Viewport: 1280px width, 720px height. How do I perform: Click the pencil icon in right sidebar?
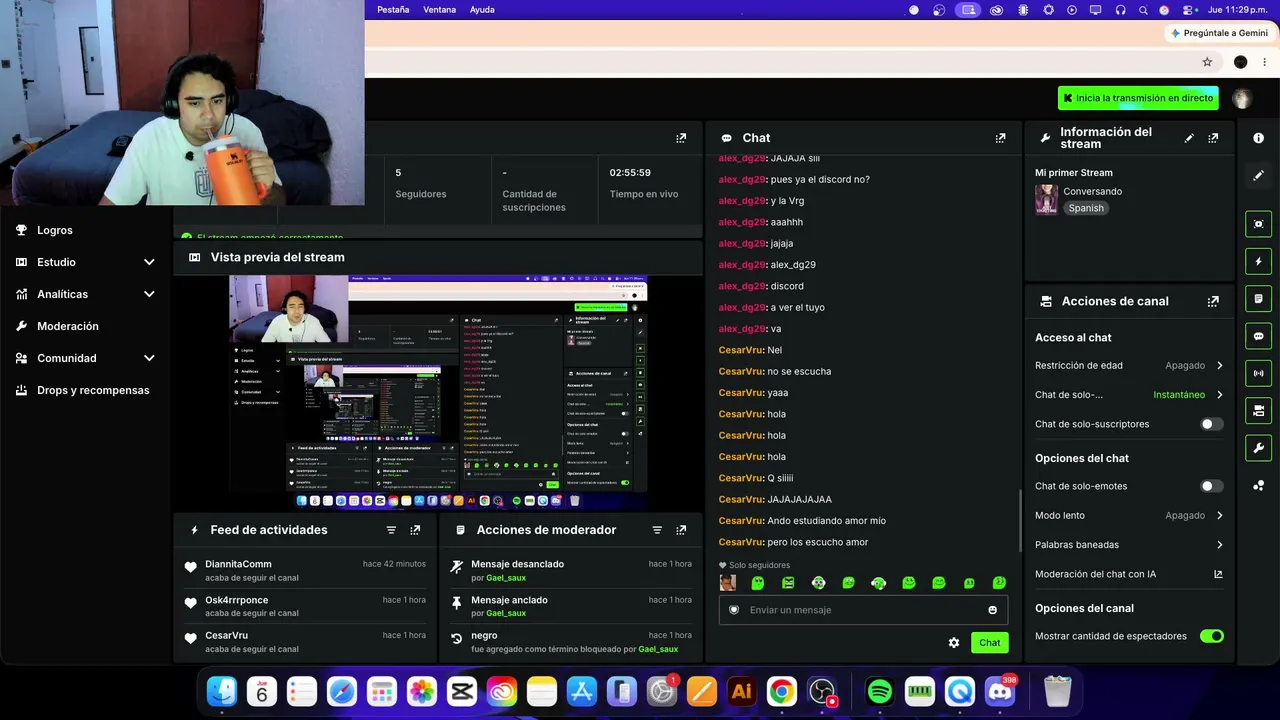pyautogui.click(x=1259, y=175)
